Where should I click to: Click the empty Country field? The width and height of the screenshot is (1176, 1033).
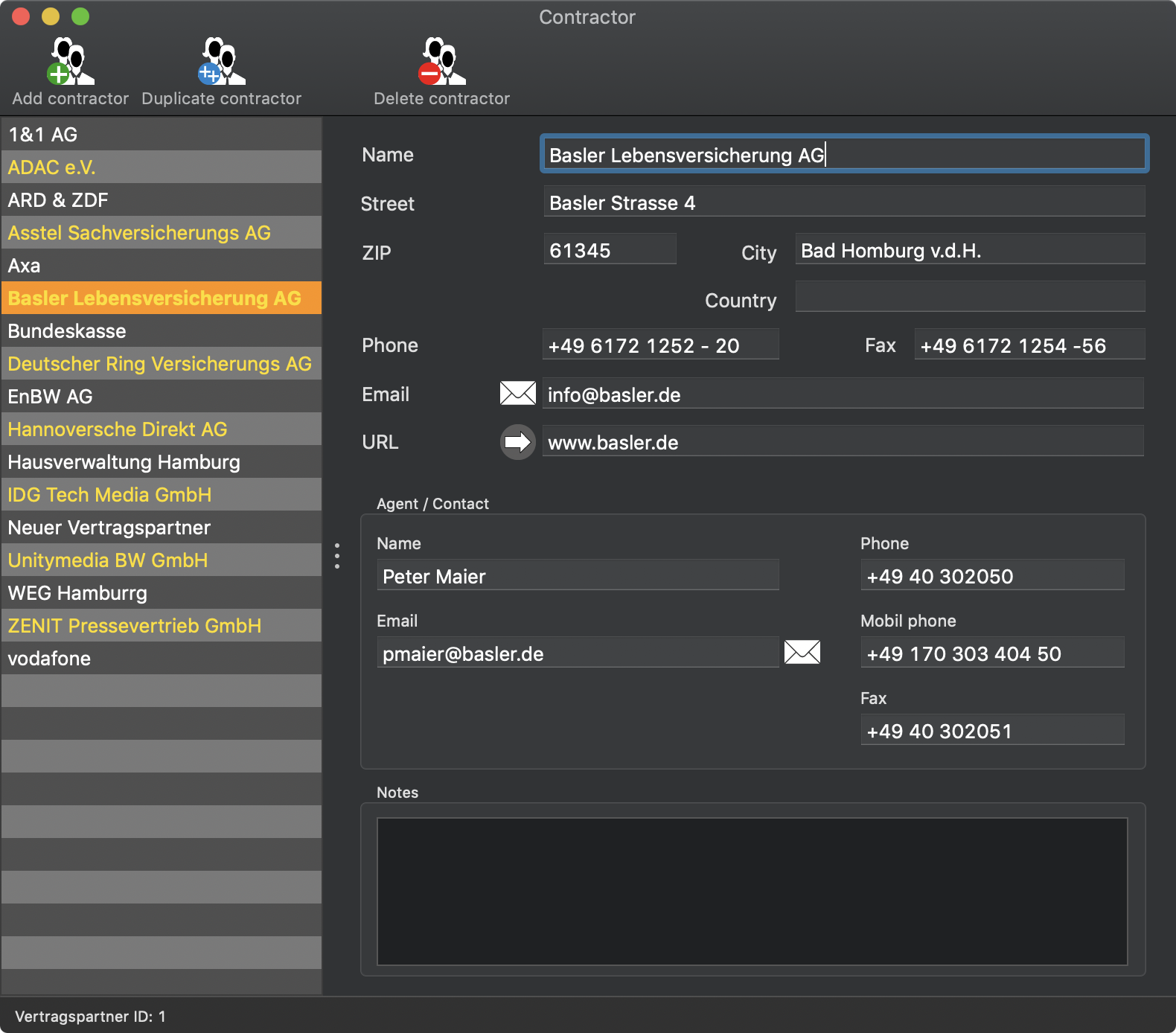(970, 297)
